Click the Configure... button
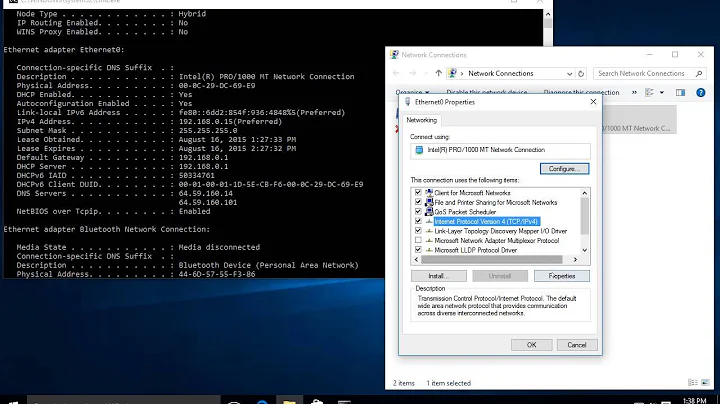The height and width of the screenshot is (404, 720). (x=563, y=169)
